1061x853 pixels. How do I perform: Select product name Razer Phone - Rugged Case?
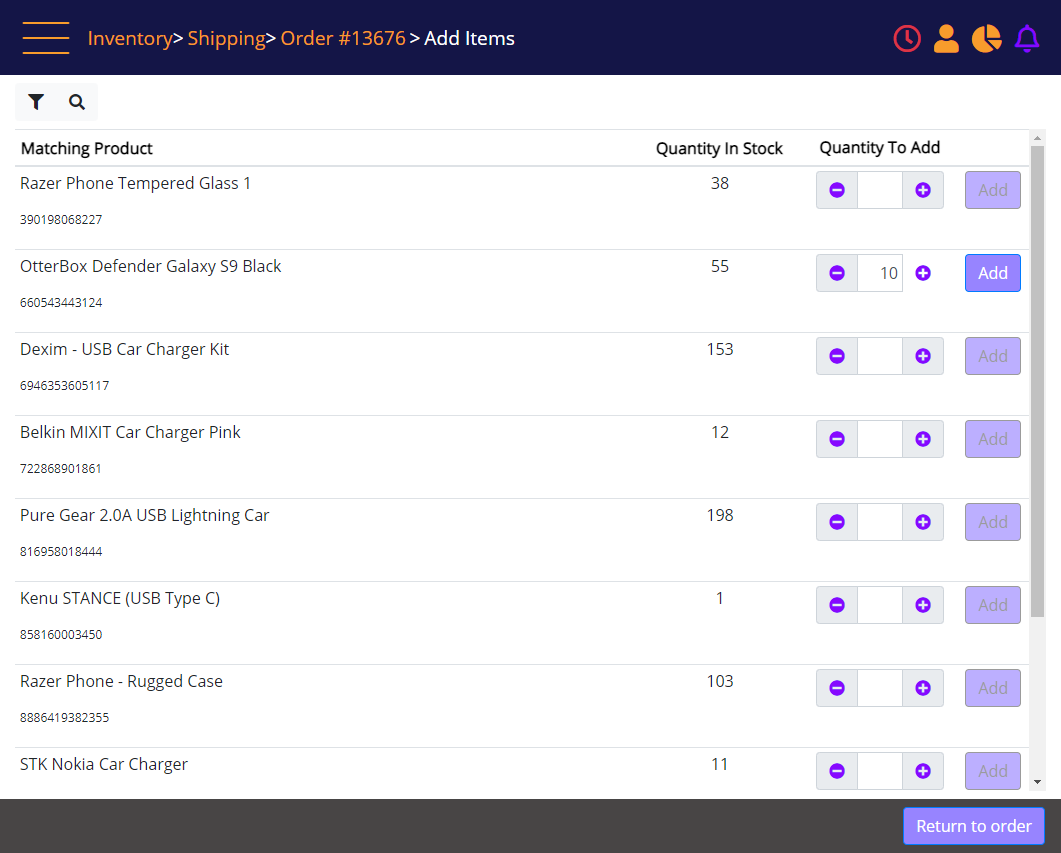121,681
